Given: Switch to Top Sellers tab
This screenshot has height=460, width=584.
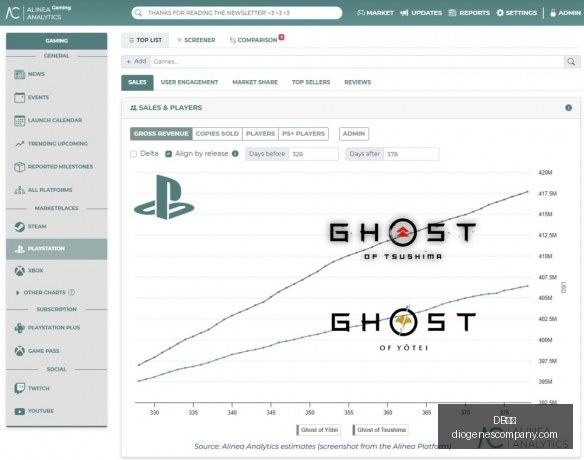Looking at the screenshot, I should 311,82.
